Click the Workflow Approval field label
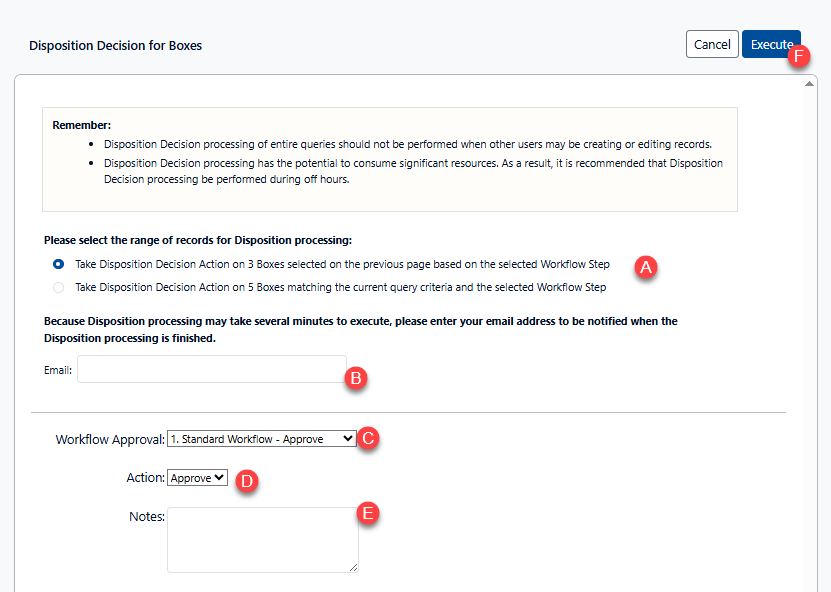Screen dimensions: 831x592 [109, 439]
